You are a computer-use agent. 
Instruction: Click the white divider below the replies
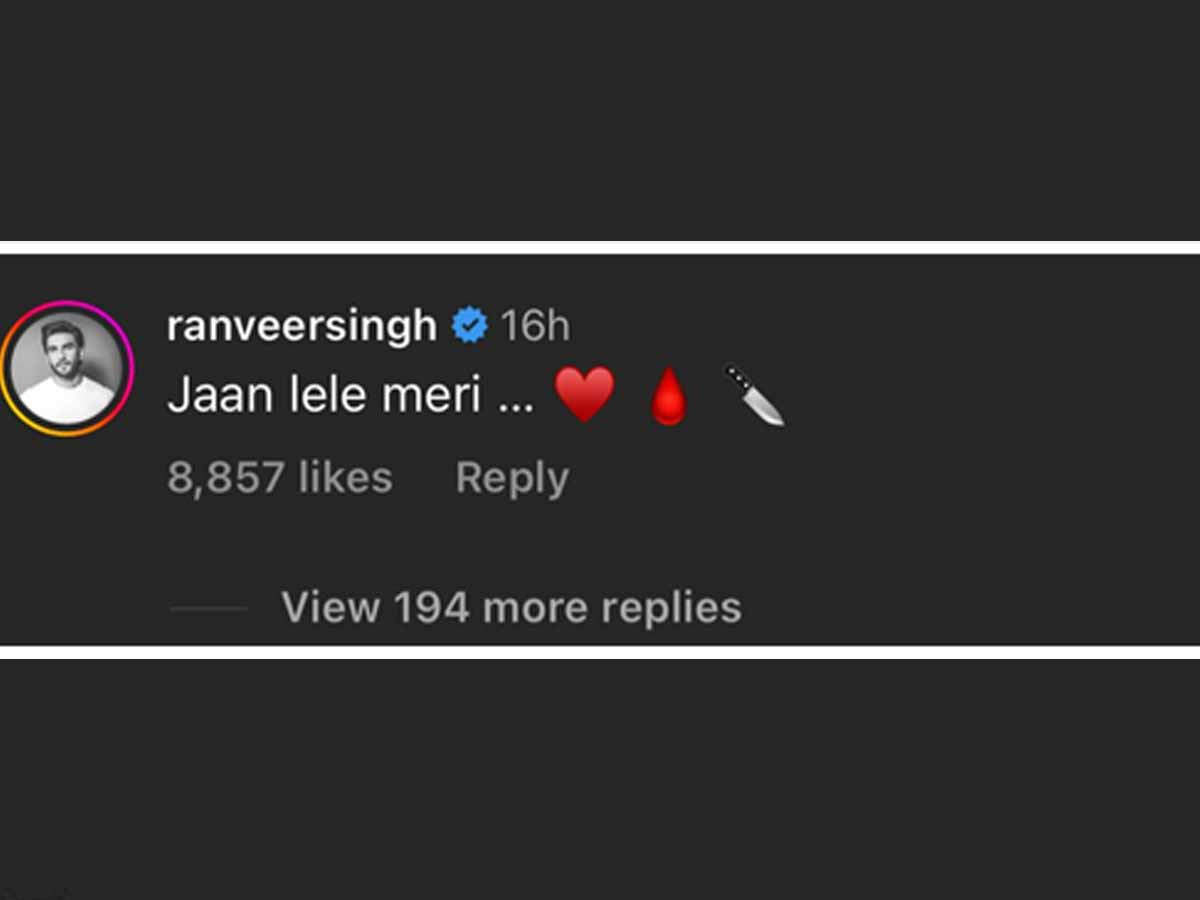tap(600, 652)
